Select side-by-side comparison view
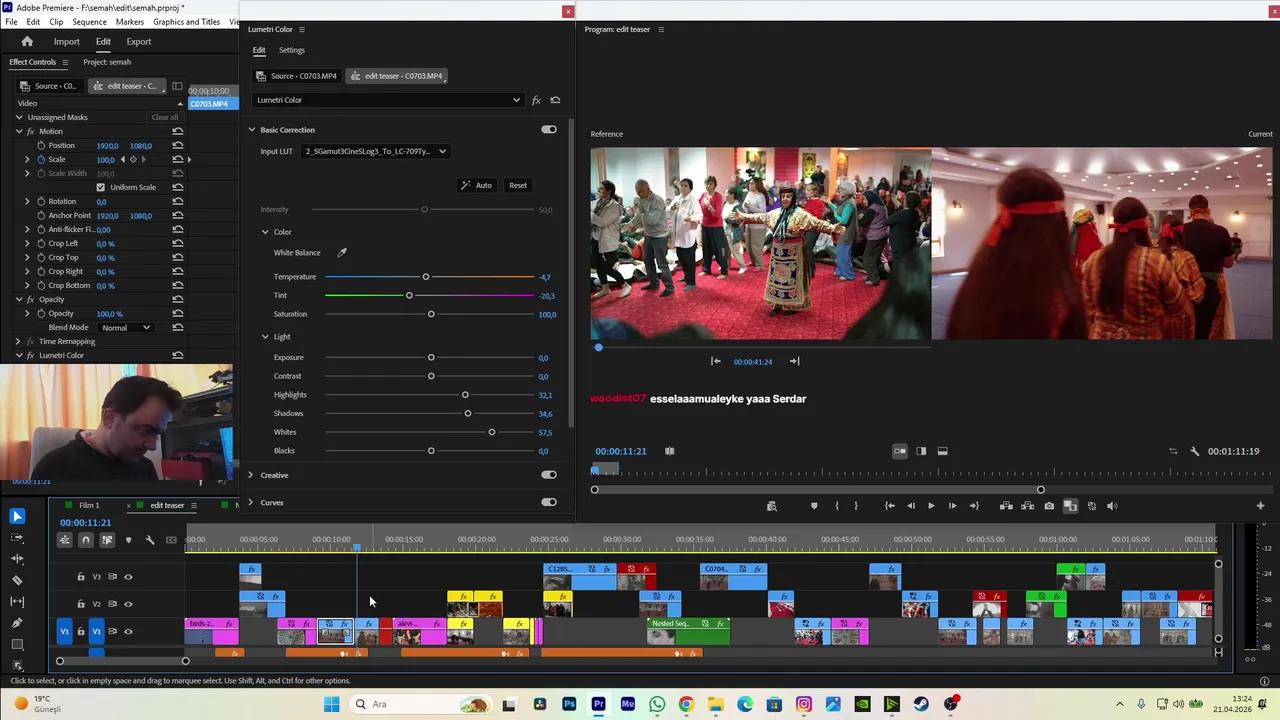This screenshot has height=720, width=1280. click(x=900, y=451)
